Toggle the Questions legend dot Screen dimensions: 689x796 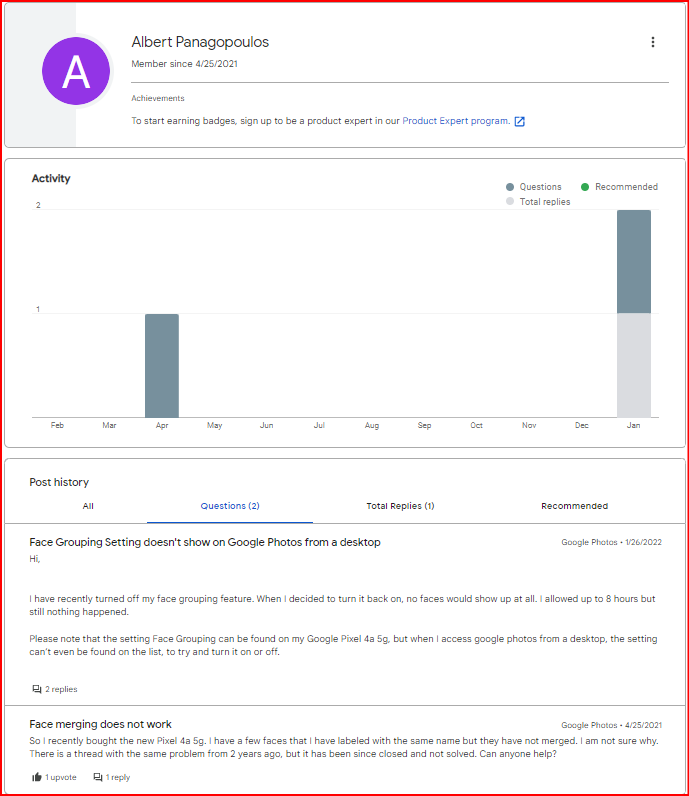[x=510, y=187]
